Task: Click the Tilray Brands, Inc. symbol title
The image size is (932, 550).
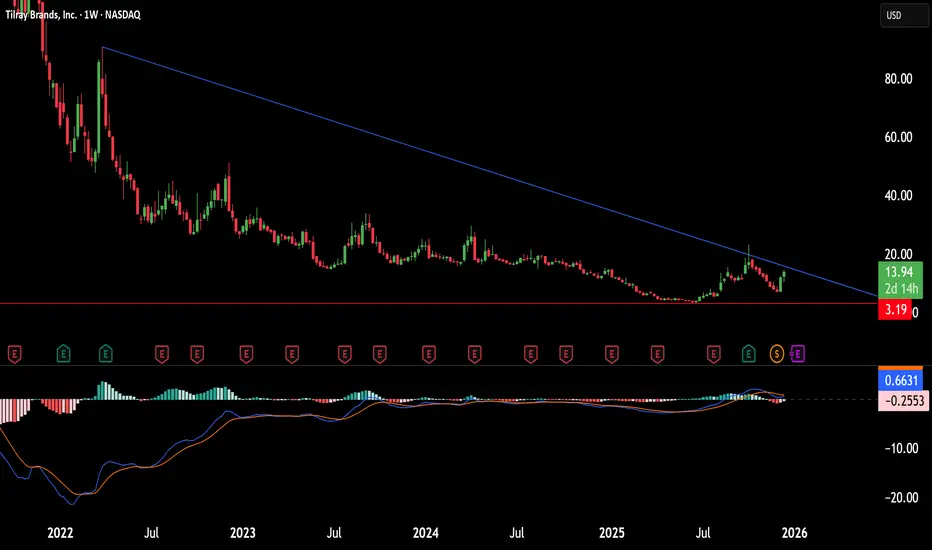Action: (41, 15)
